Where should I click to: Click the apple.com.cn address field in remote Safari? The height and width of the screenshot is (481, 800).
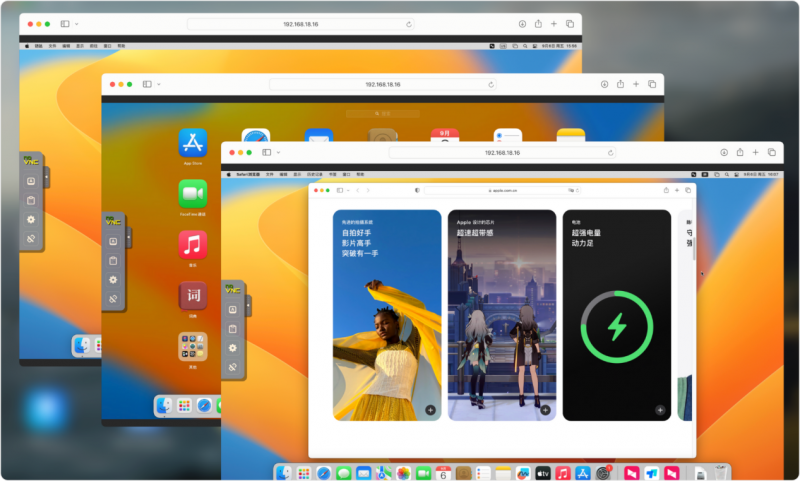[x=502, y=190]
